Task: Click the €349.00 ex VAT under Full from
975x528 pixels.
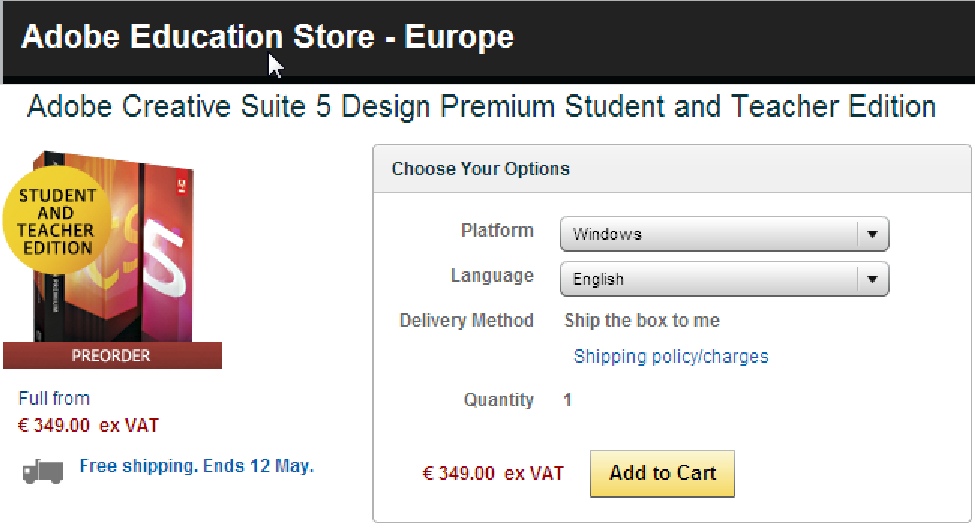Action: (88, 425)
